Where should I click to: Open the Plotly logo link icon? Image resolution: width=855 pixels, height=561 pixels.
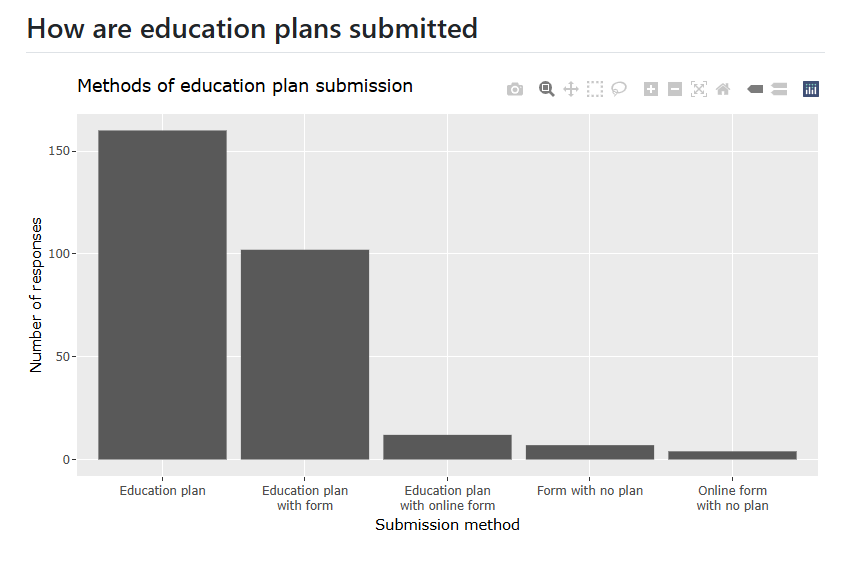click(810, 89)
